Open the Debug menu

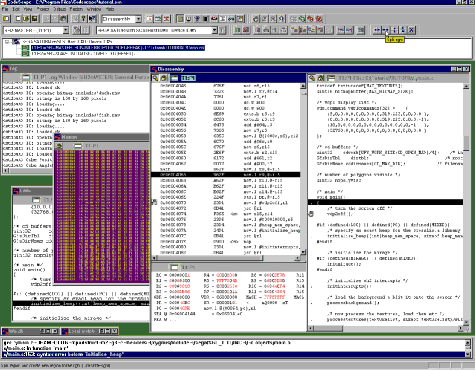point(60,9)
